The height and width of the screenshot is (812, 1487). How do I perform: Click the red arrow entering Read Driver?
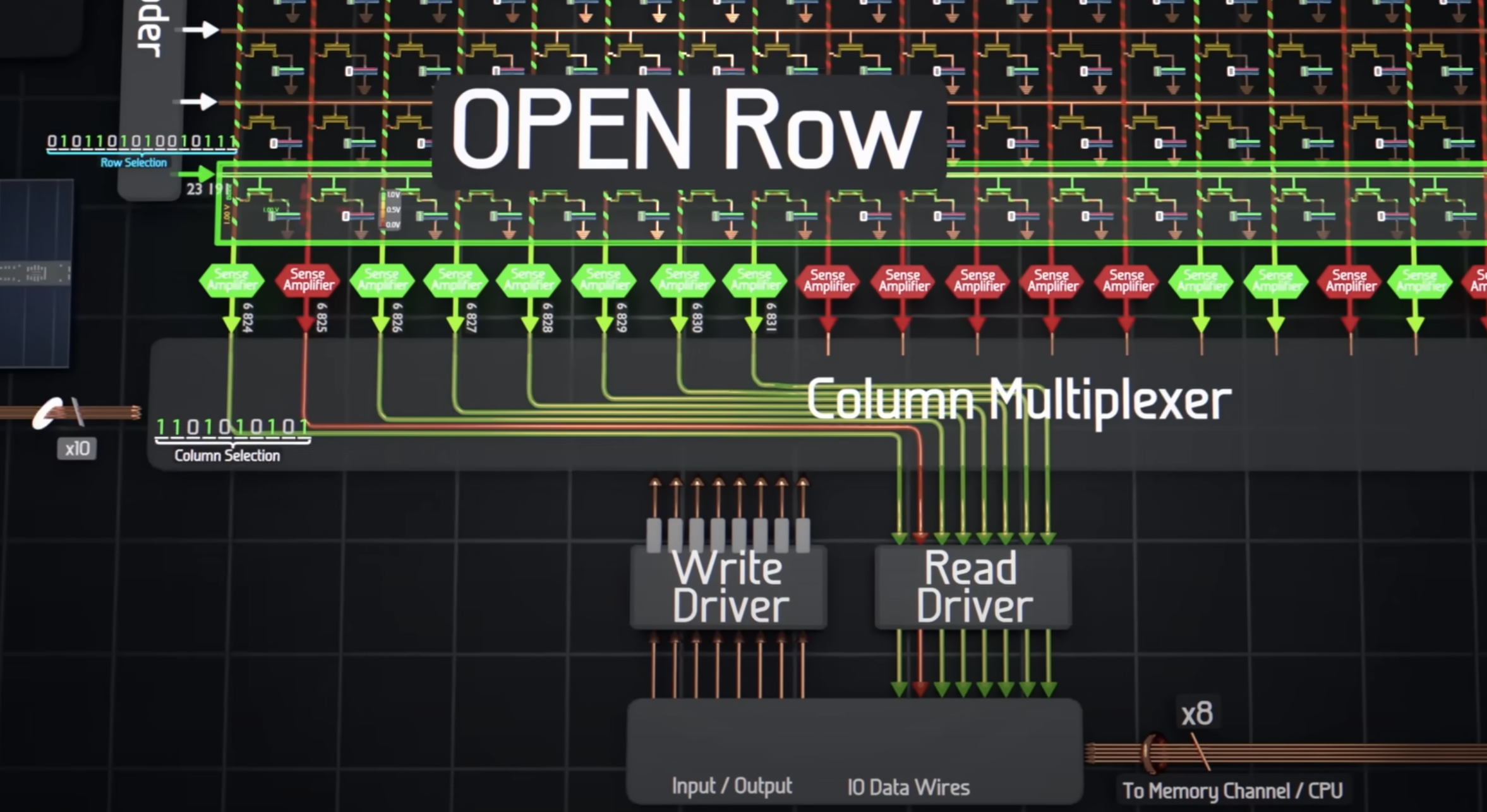point(920,537)
